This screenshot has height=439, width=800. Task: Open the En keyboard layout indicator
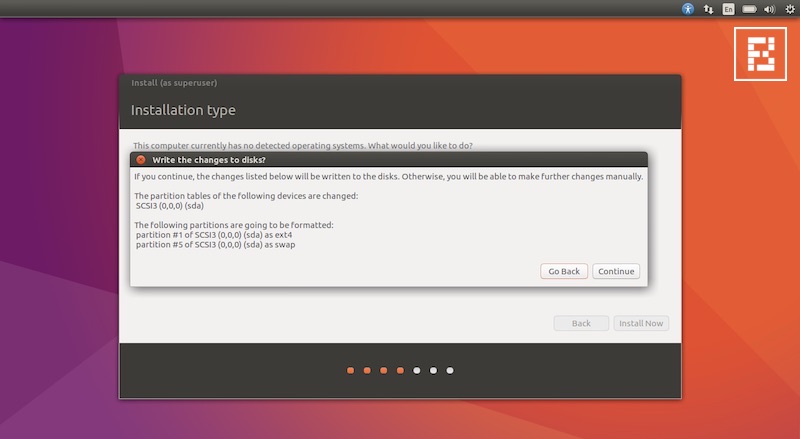(729, 8)
